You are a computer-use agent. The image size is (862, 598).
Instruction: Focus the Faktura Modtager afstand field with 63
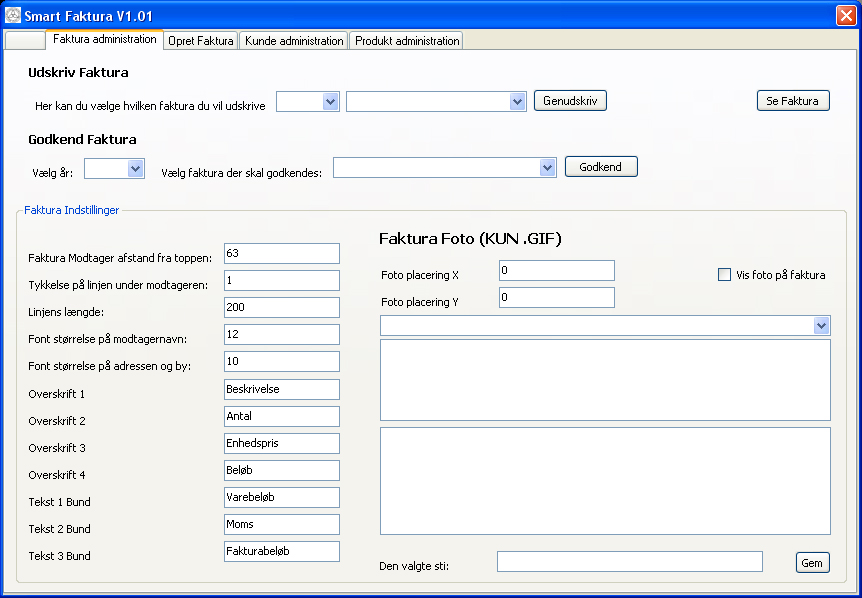pos(282,253)
